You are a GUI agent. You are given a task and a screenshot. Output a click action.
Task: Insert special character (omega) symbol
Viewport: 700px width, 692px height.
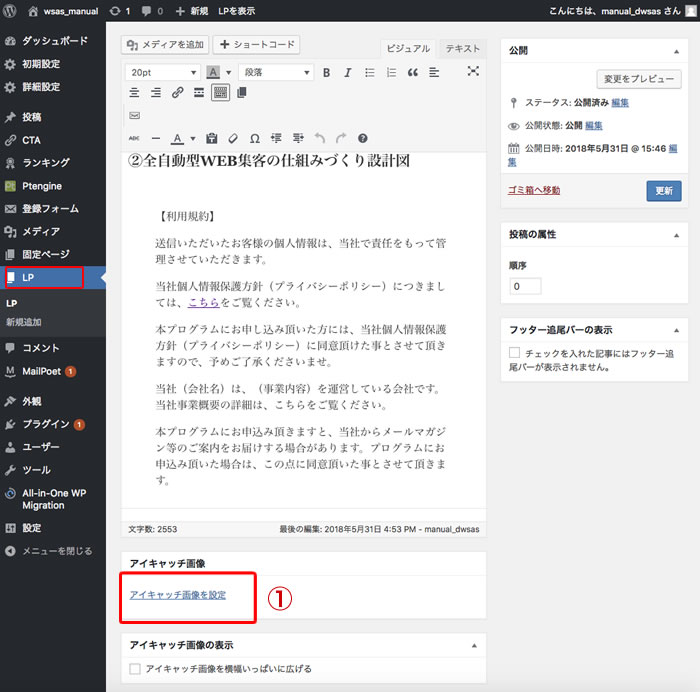[254, 138]
